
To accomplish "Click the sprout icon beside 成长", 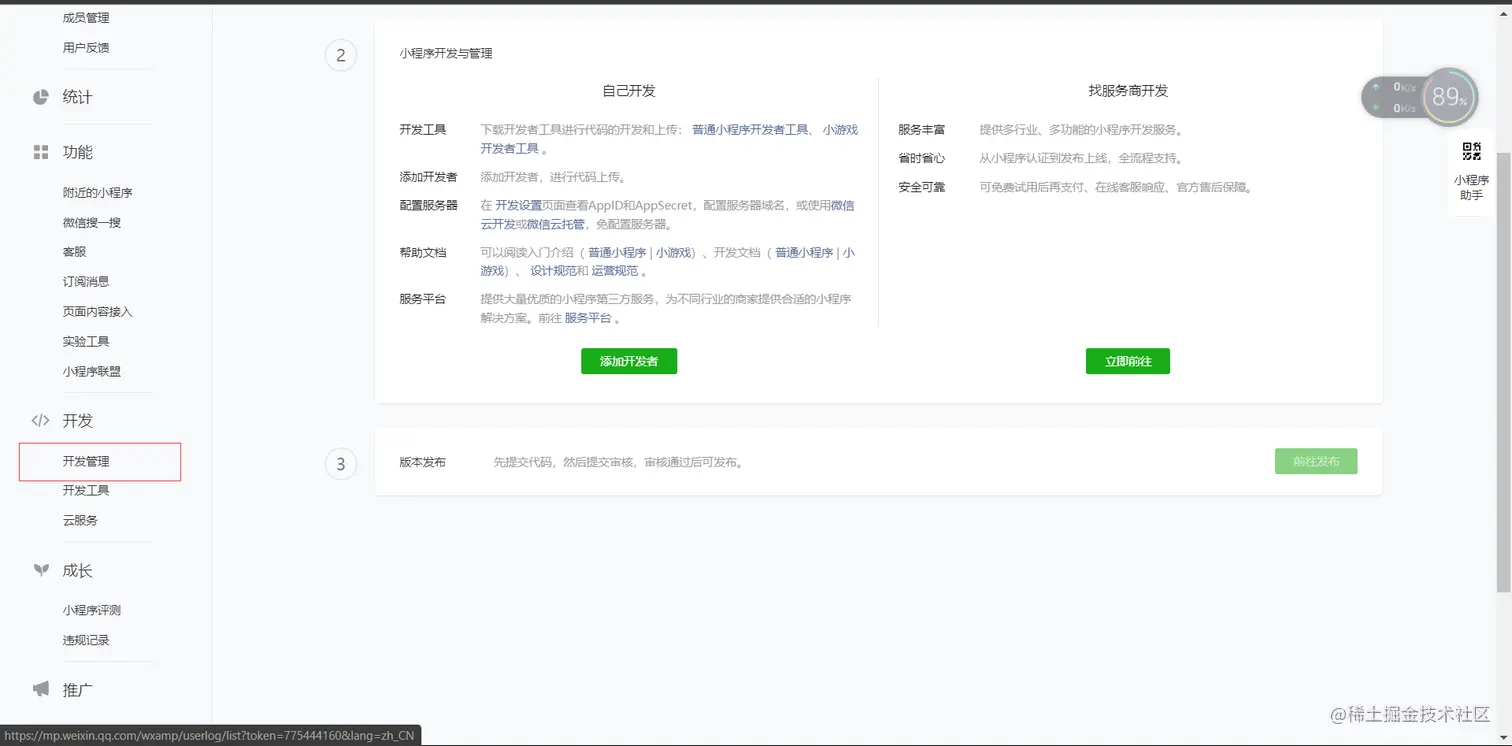I will point(41,570).
